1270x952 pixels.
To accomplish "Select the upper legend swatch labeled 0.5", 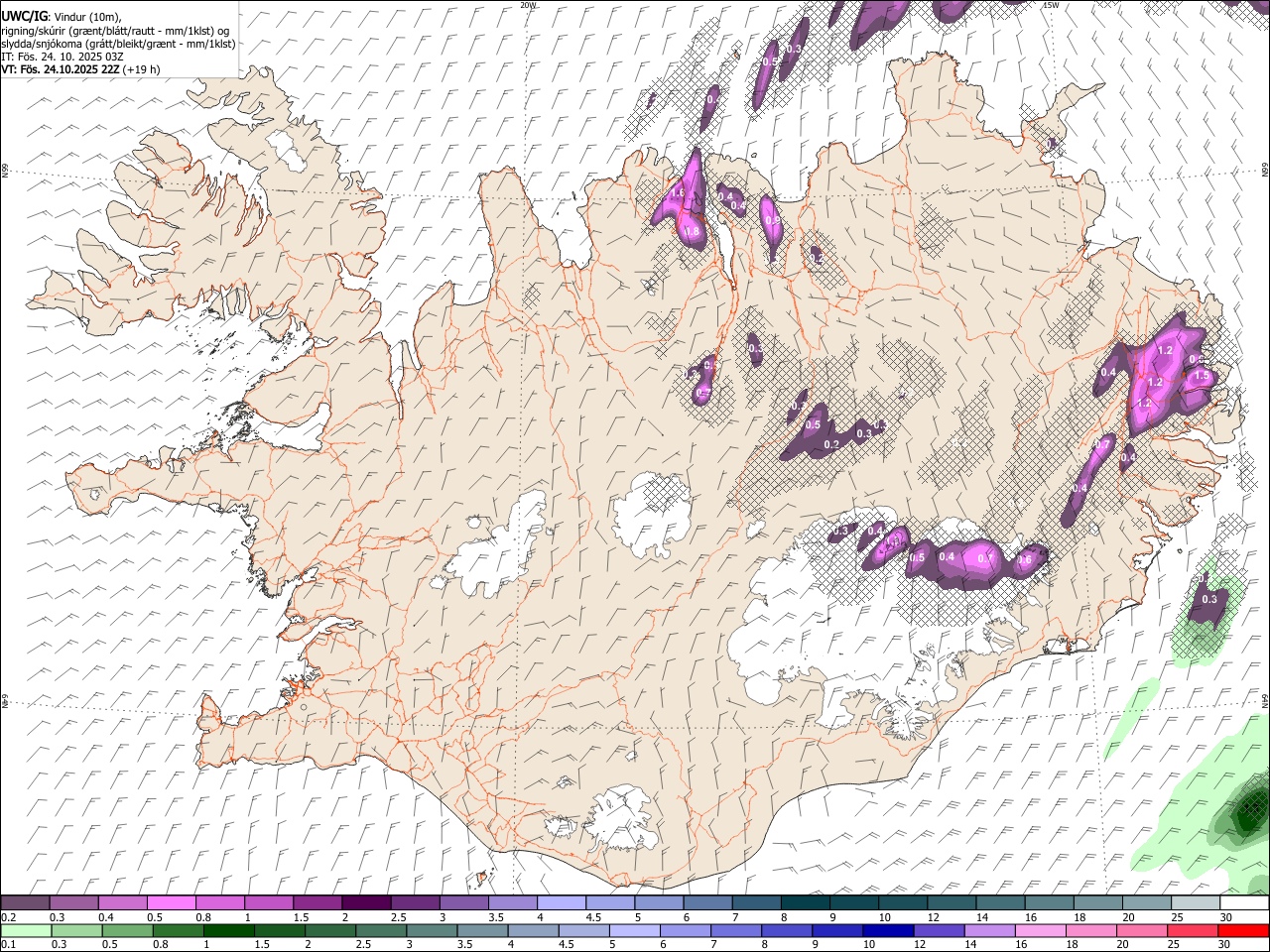I will 171,903.
